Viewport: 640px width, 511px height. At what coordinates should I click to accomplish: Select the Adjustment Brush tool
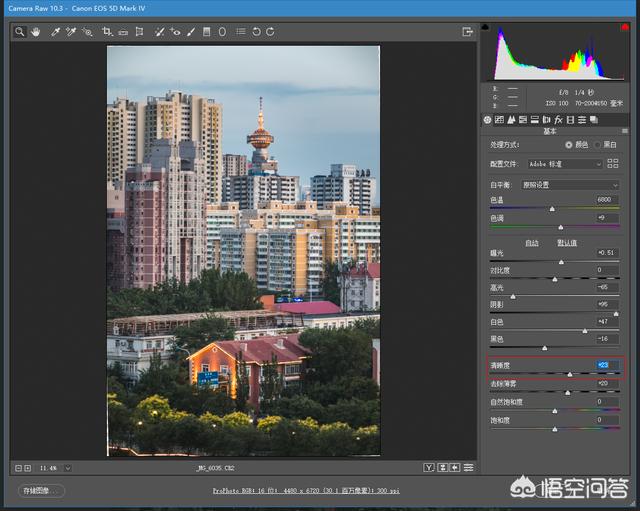[x=191, y=32]
